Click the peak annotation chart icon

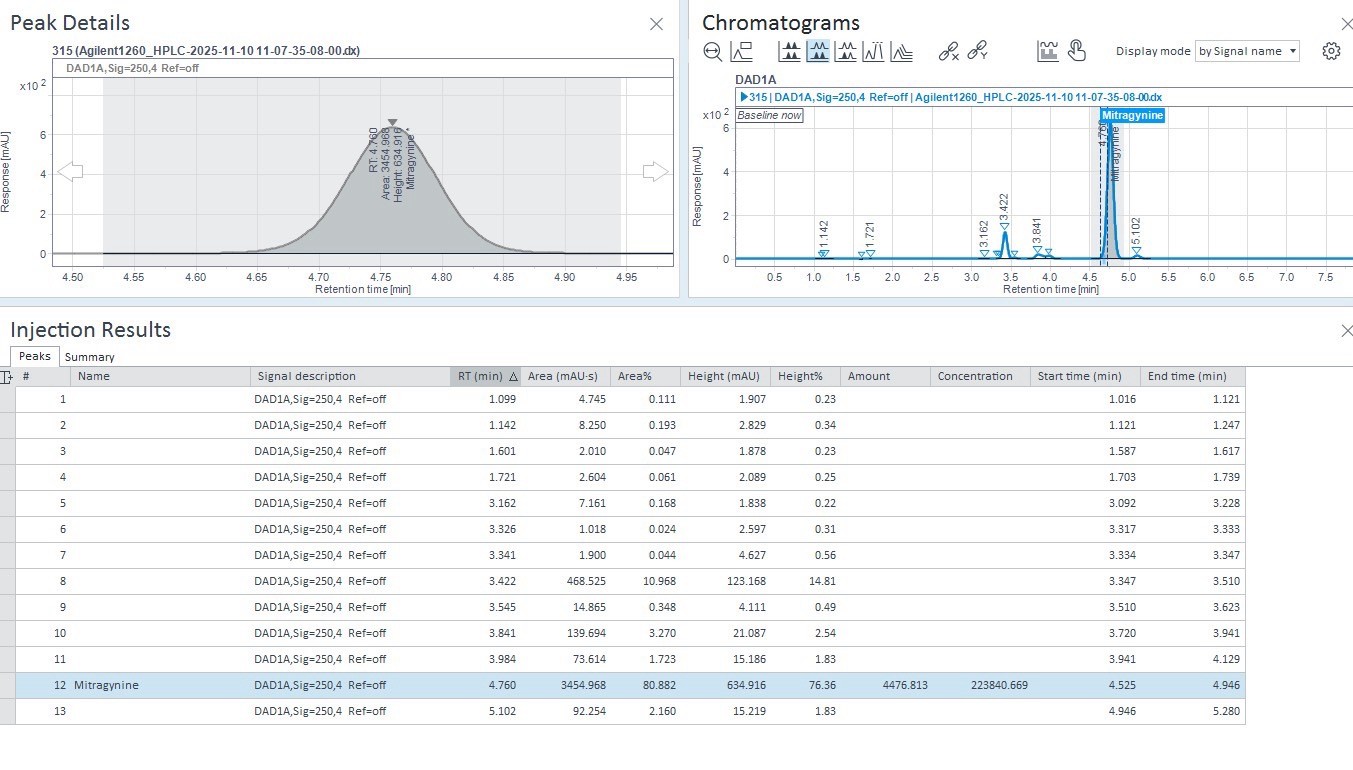[x=741, y=52]
